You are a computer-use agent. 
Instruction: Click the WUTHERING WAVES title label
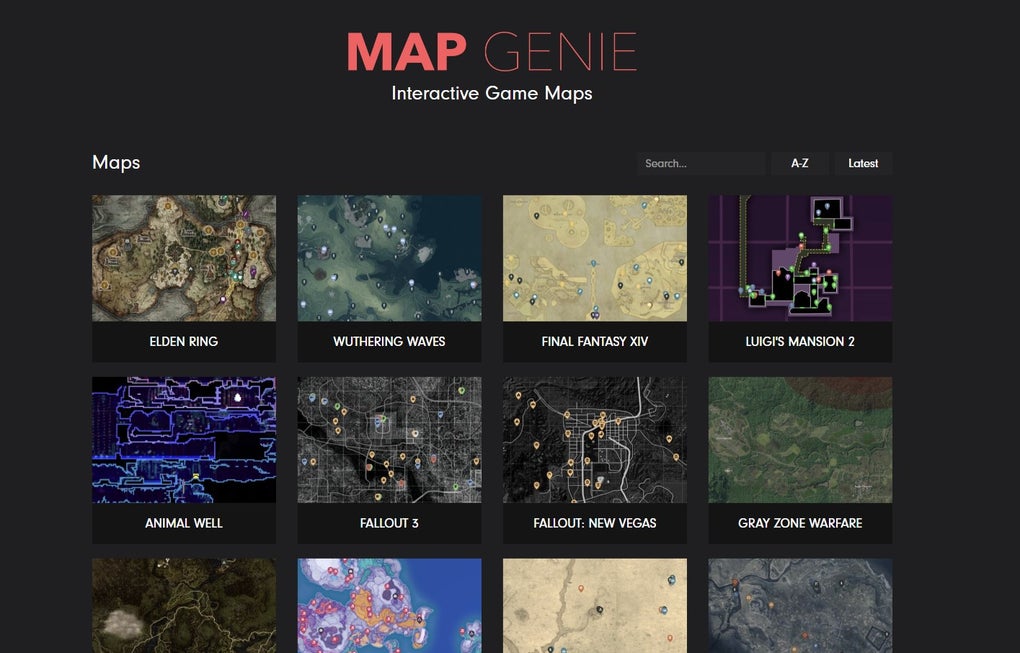pos(390,341)
